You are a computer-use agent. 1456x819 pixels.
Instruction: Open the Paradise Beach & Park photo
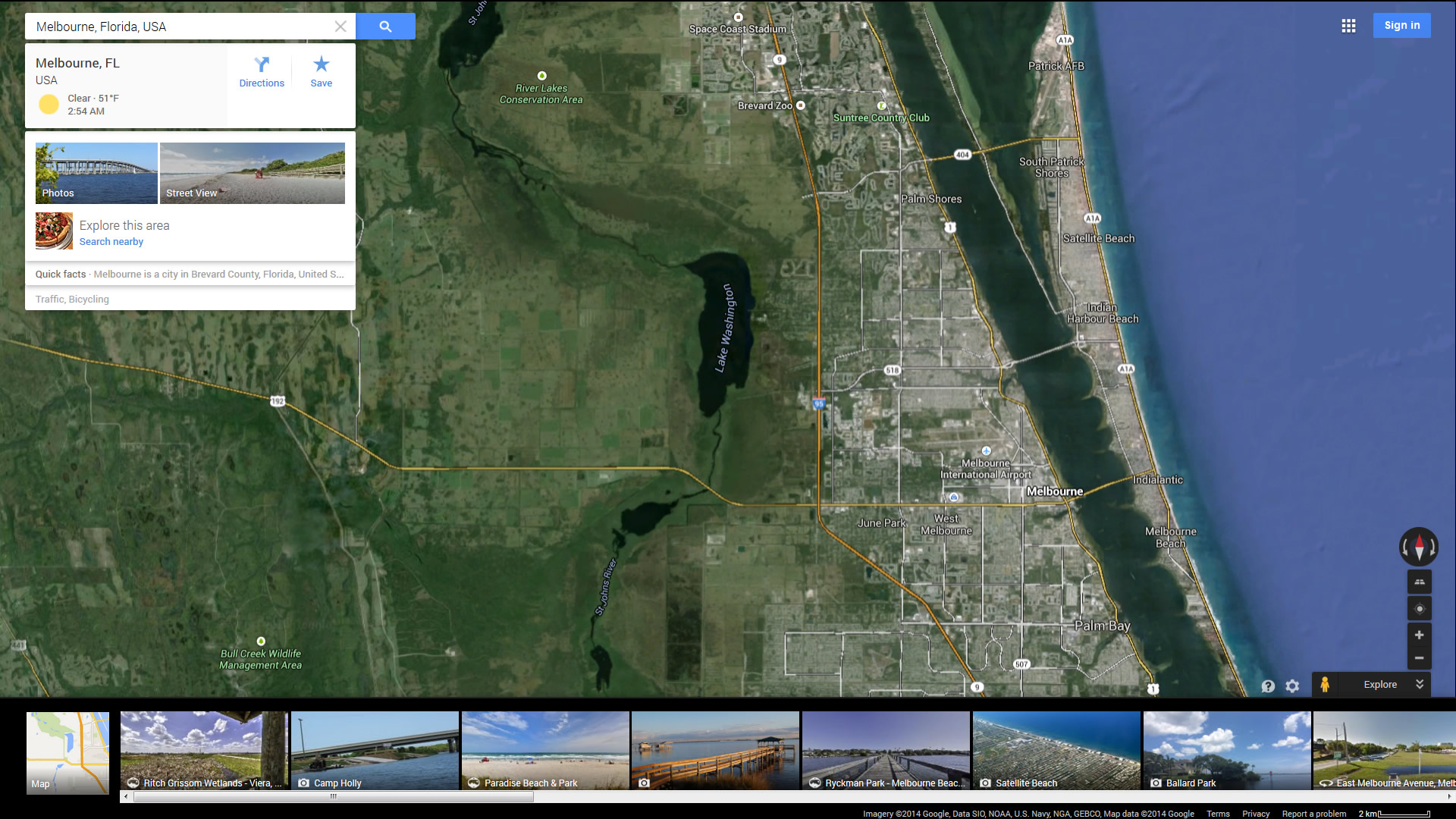click(x=545, y=751)
